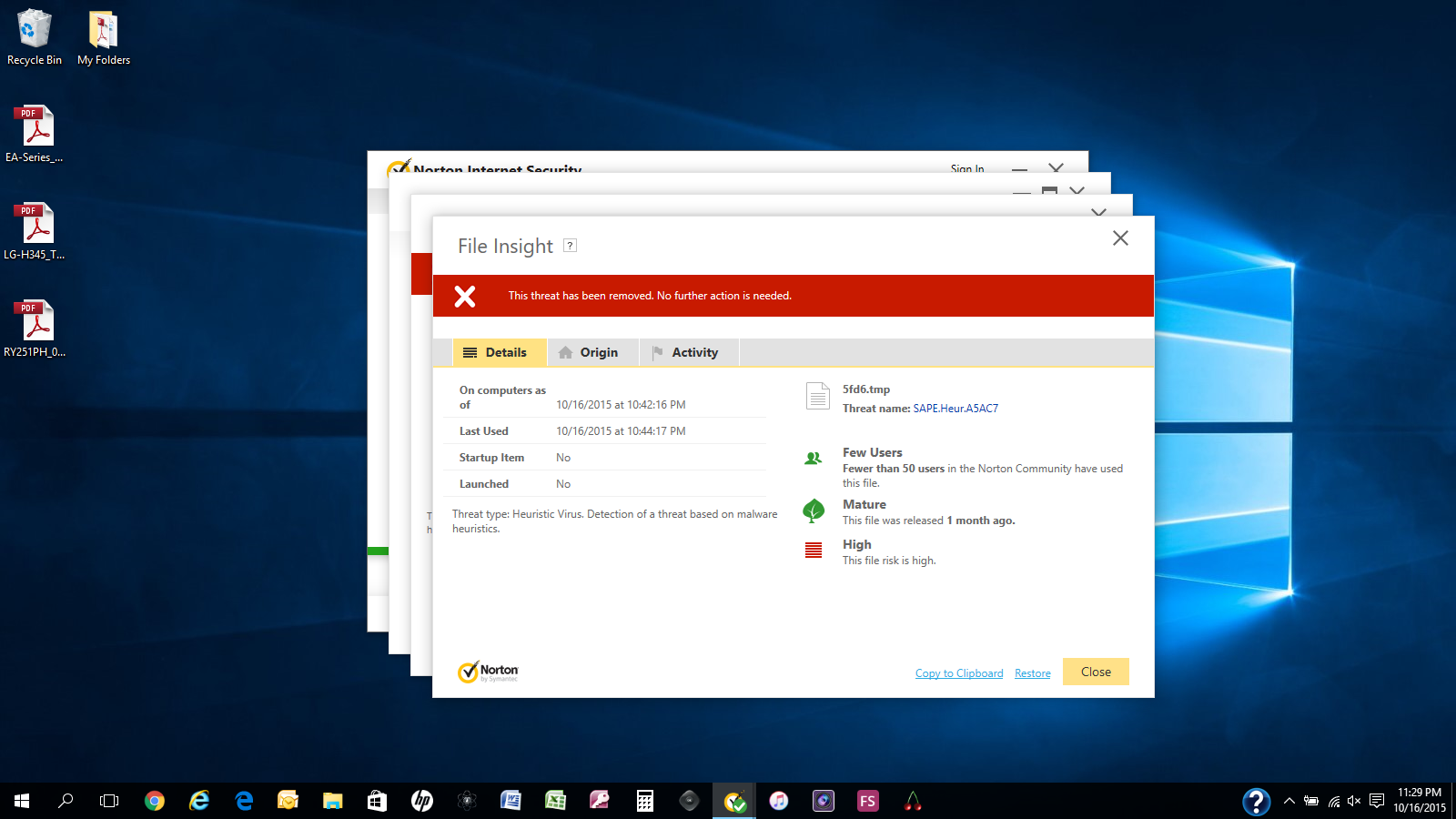Open Norton from the taskbar icon
1456x819 pixels.
(734, 801)
